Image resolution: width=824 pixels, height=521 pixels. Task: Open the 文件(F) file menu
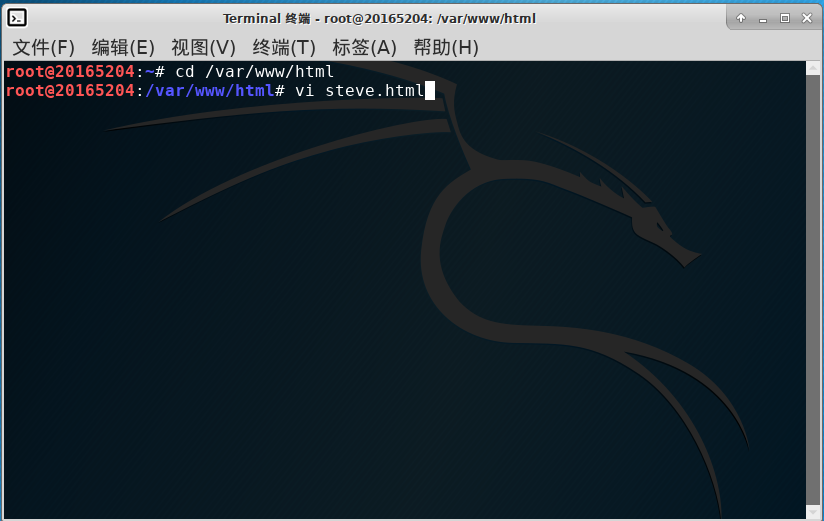(44, 47)
